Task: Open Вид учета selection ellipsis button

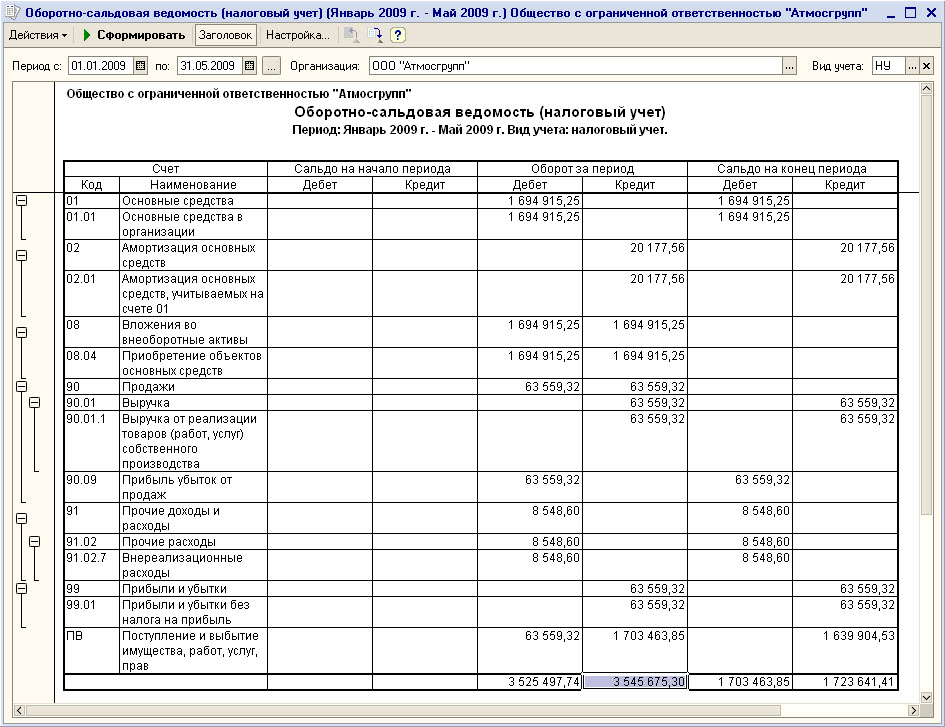Action: pyautogui.click(x=912, y=66)
